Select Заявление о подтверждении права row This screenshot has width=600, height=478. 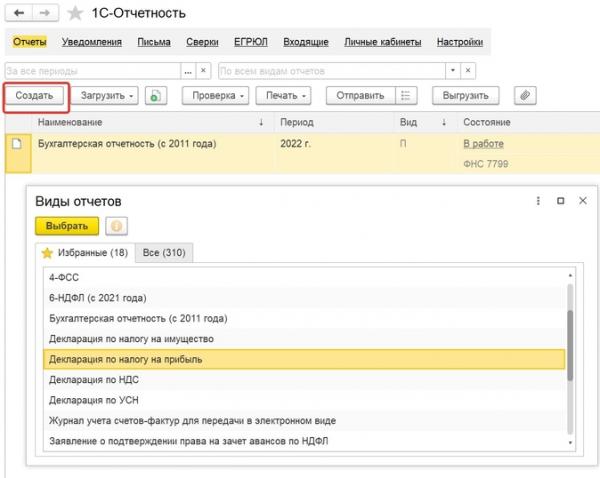coord(304,441)
